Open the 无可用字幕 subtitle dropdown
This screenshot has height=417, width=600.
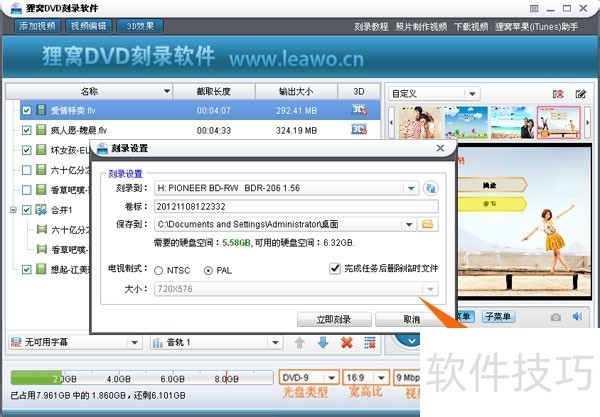pos(135,343)
